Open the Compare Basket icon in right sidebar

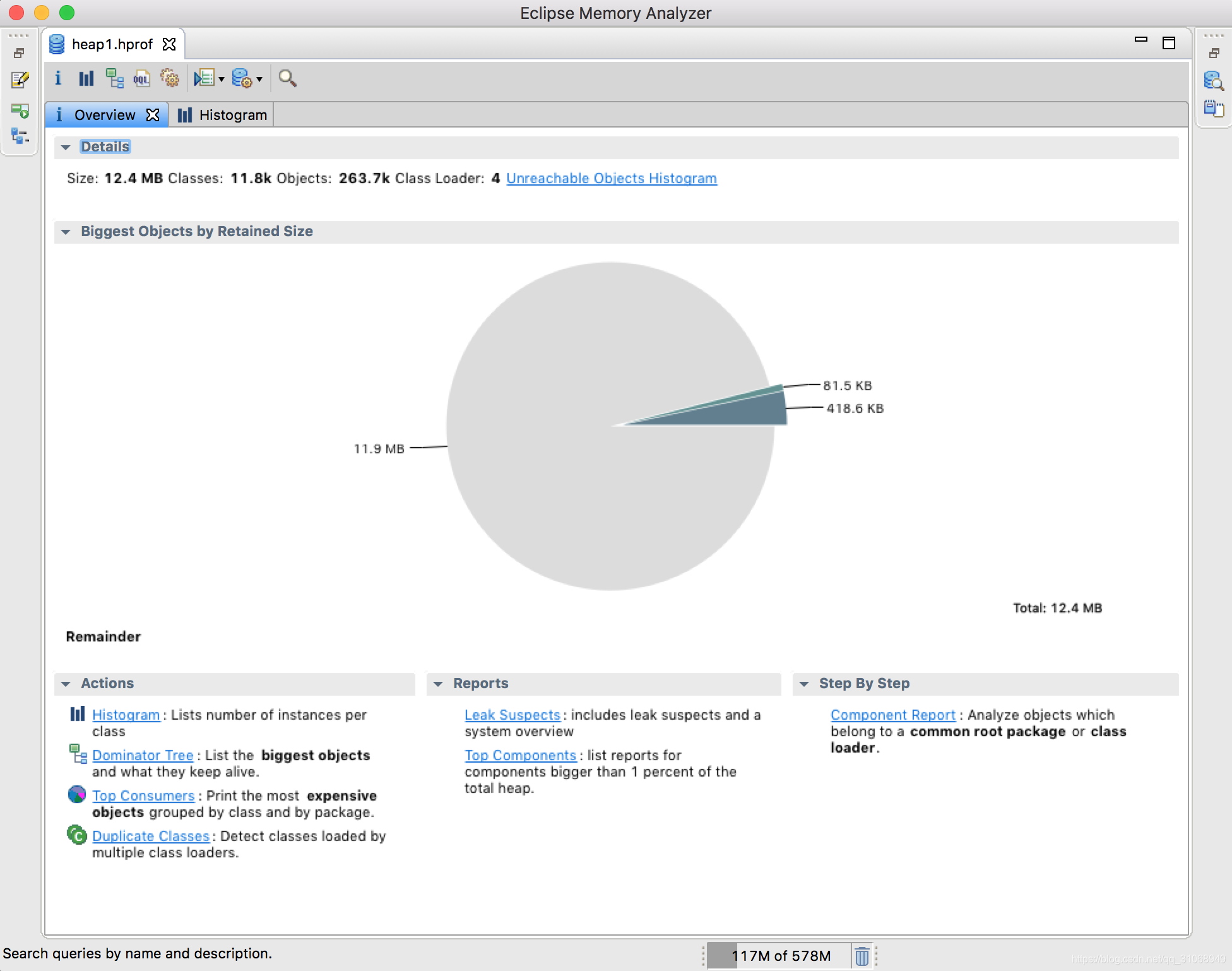click(x=1213, y=109)
